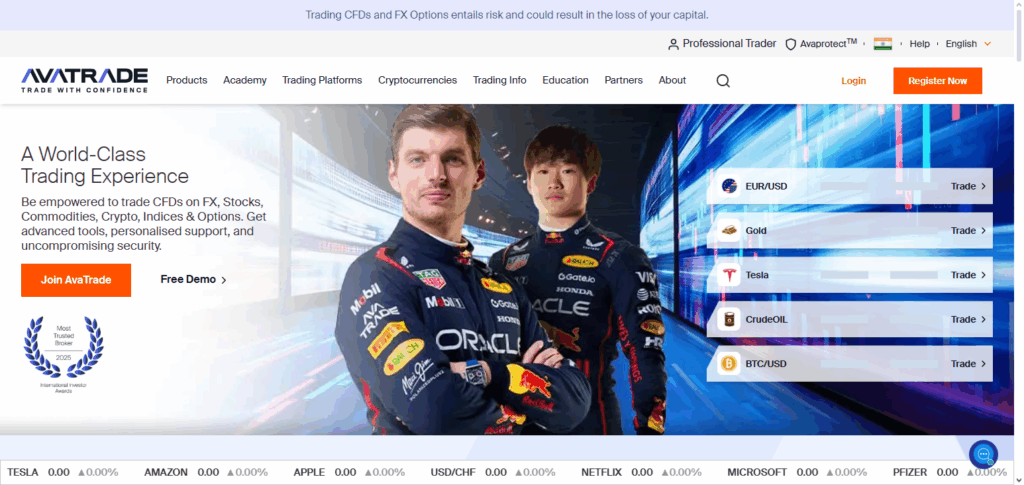Click the Tesla logo icon
The height and width of the screenshot is (485, 1024).
click(x=729, y=275)
